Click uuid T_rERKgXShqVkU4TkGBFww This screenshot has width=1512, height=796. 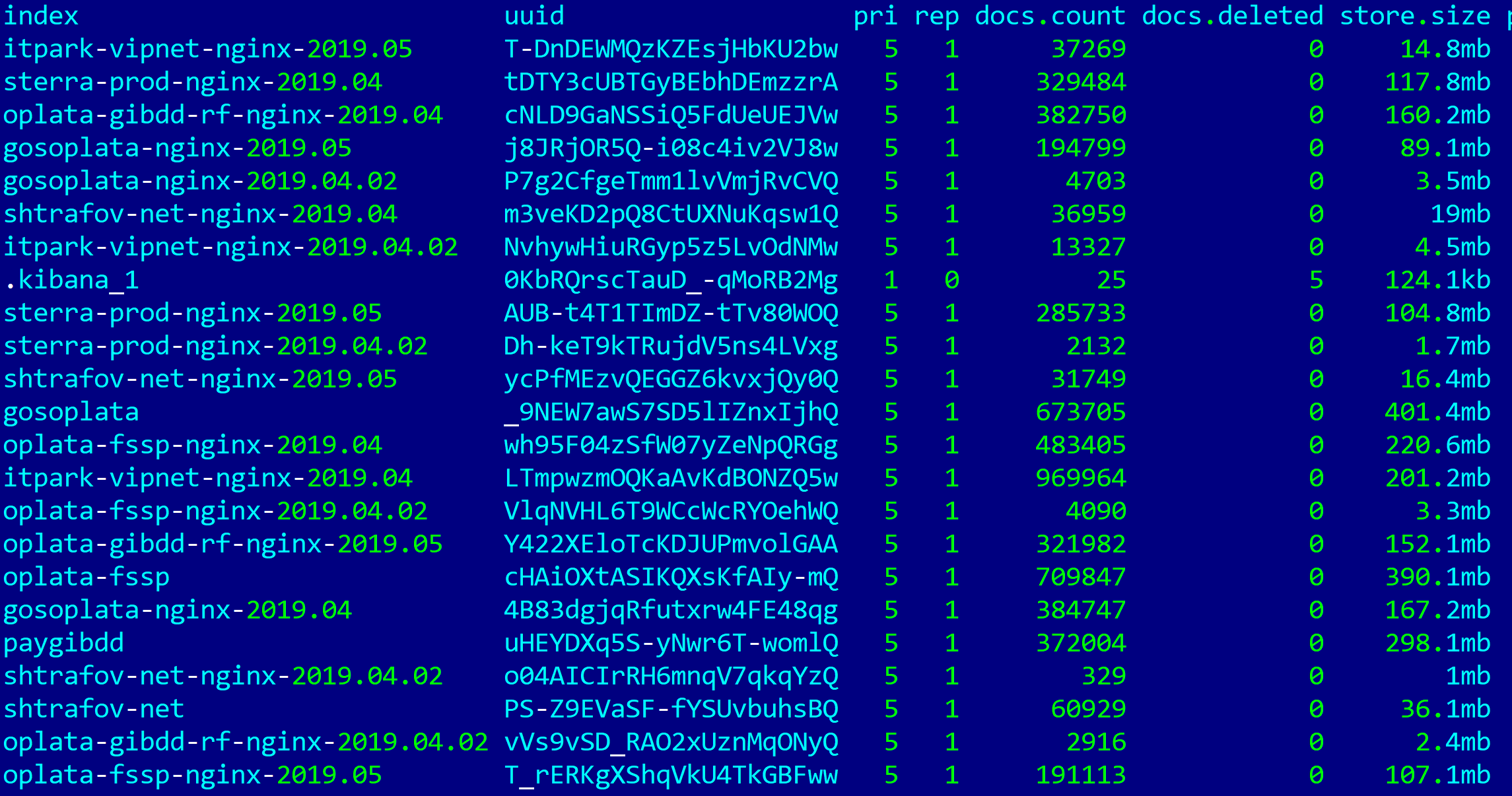tap(671, 775)
